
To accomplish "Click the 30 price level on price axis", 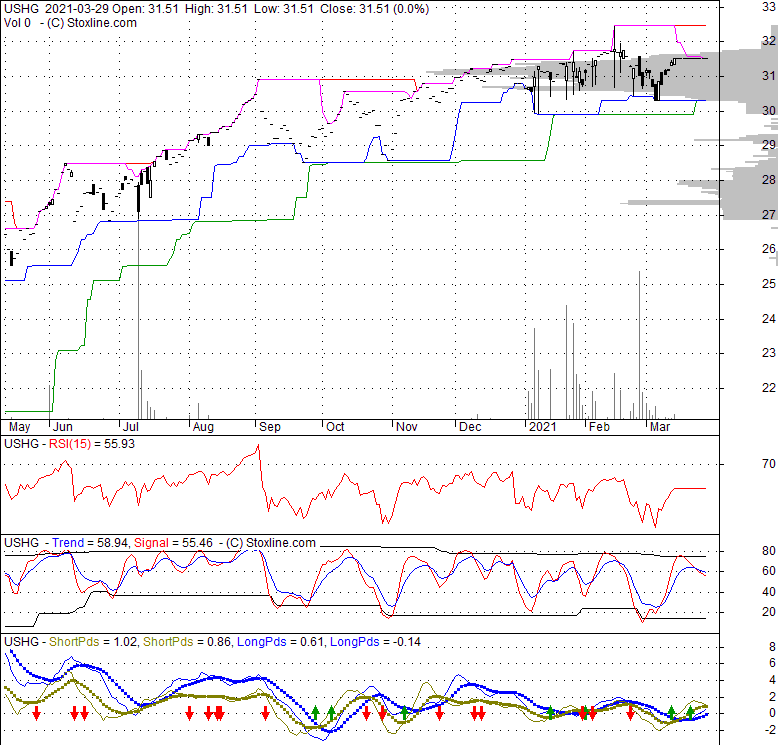I will (769, 110).
